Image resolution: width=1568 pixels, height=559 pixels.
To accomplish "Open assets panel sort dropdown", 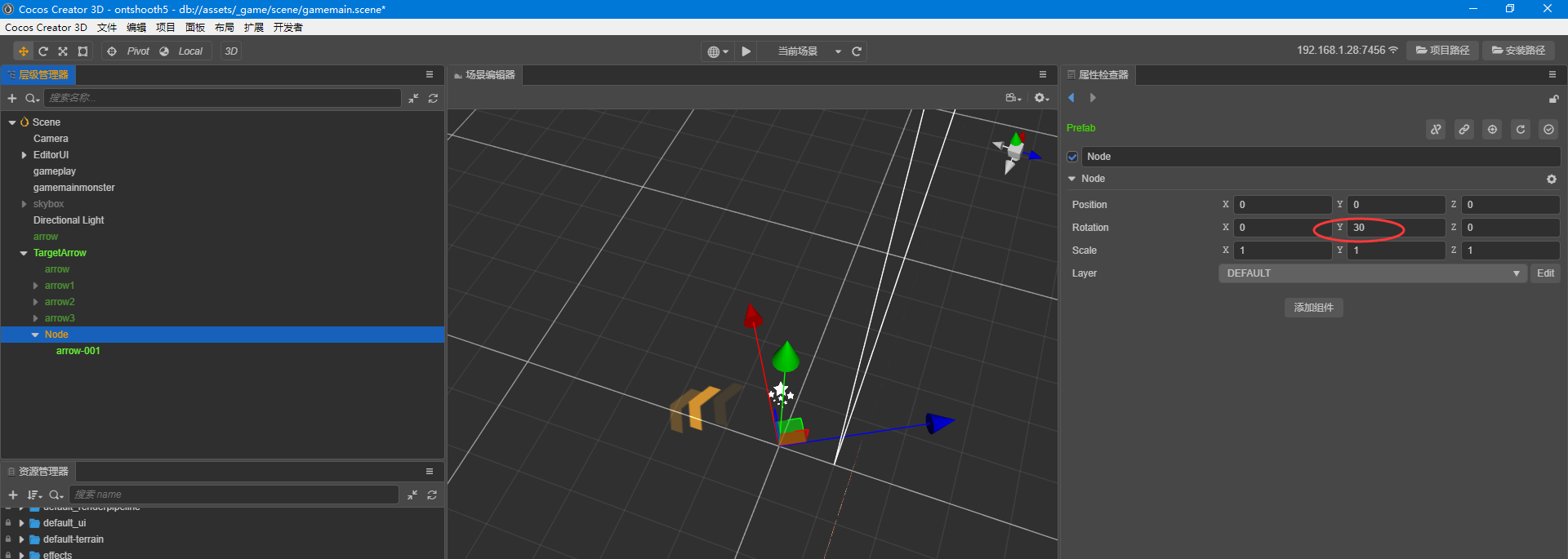I will [x=34, y=495].
